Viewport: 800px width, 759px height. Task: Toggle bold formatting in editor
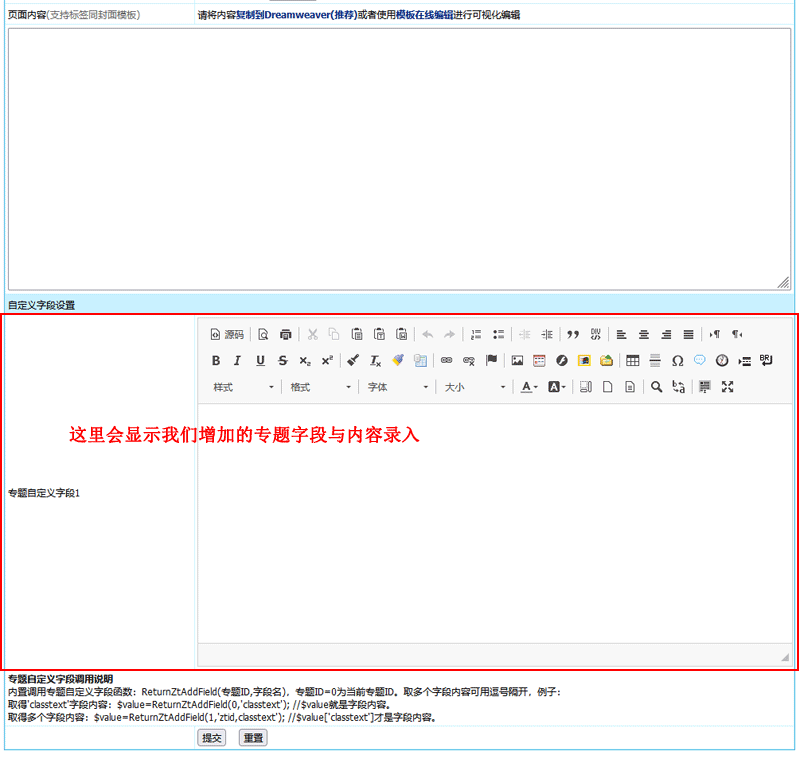point(215,360)
